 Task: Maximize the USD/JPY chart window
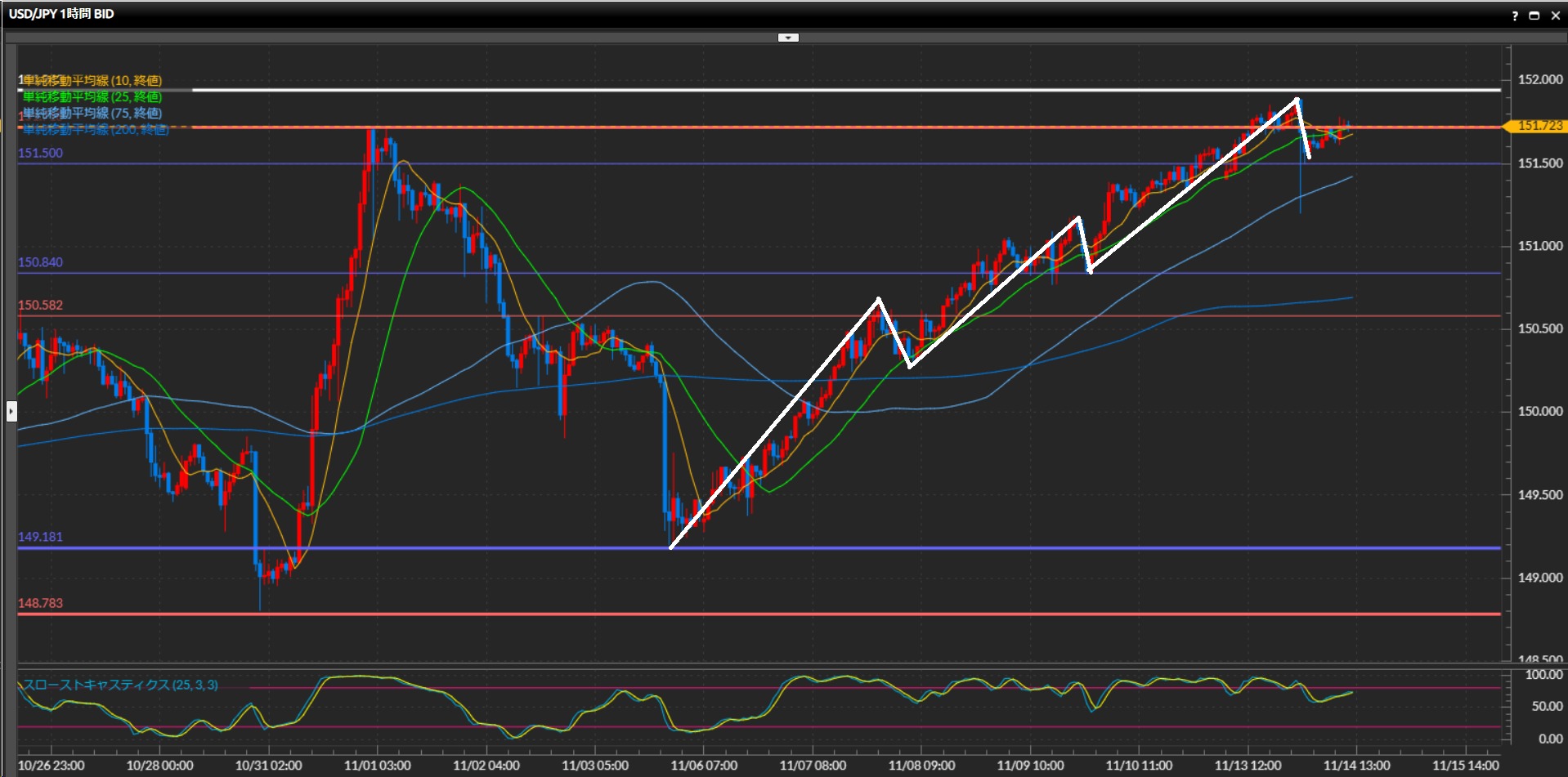pos(1534,16)
